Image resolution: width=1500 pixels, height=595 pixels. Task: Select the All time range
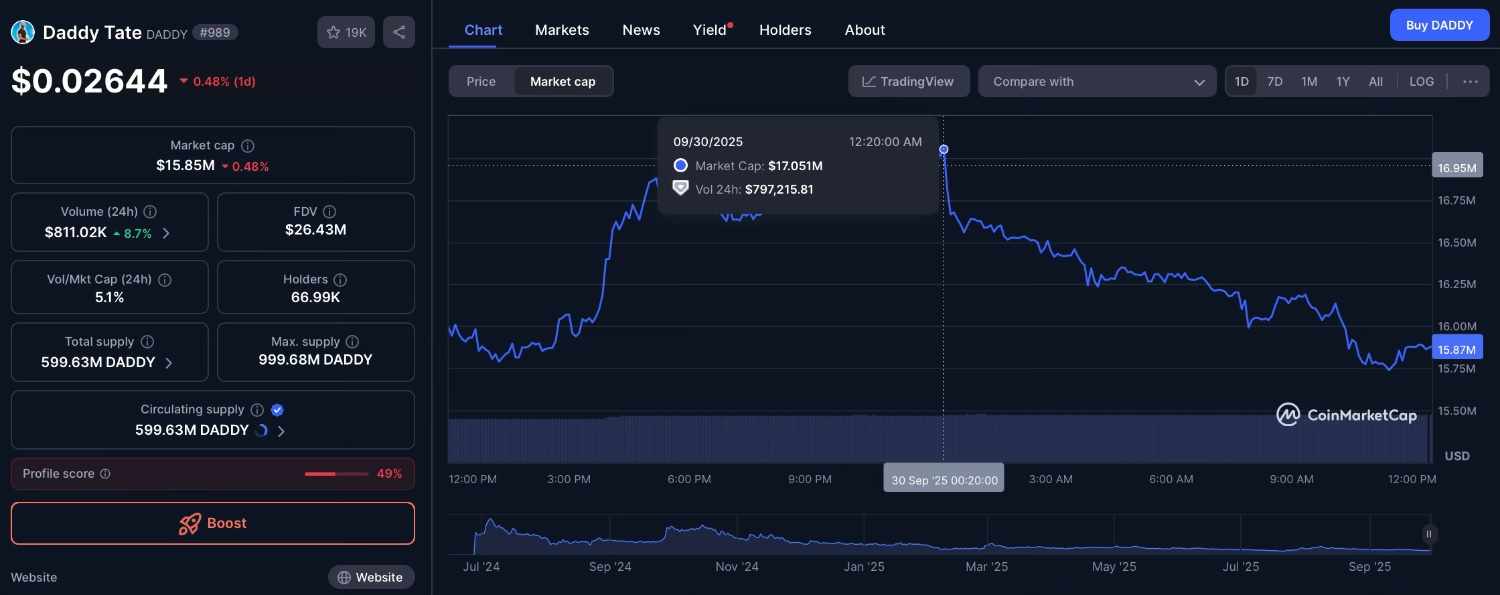point(1376,82)
